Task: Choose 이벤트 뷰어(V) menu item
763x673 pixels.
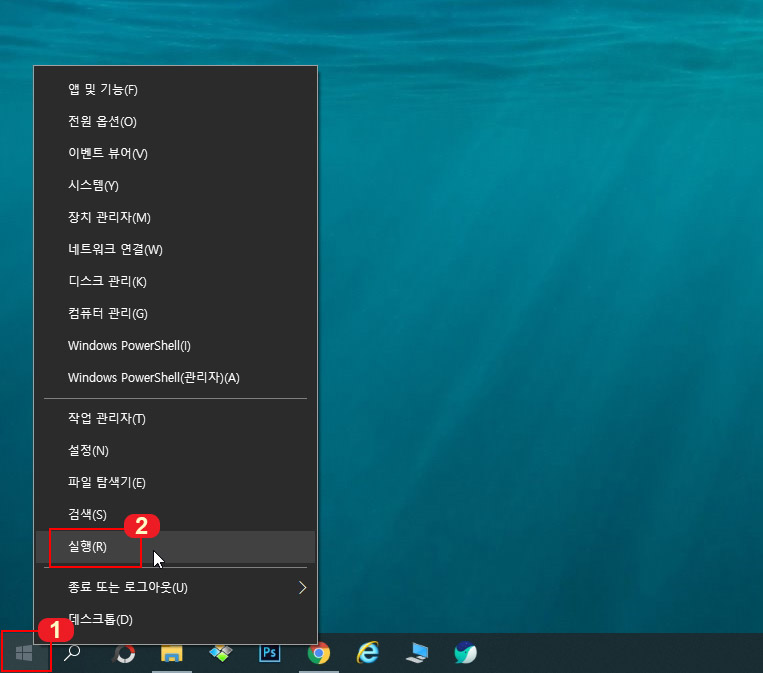Action: 175,154
